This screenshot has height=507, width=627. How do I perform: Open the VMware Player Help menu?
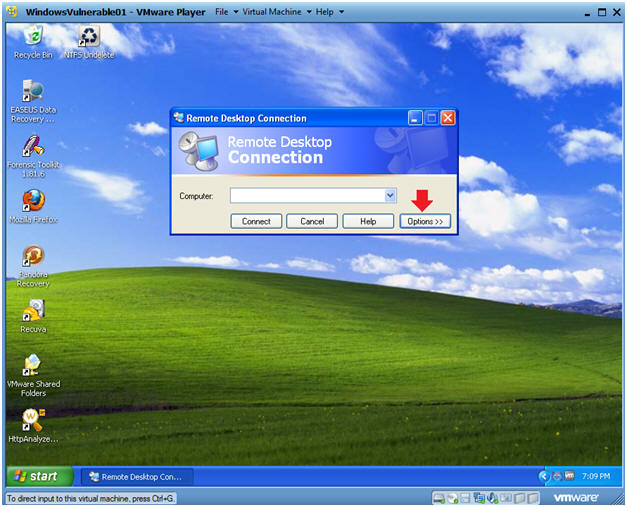click(x=329, y=12)
